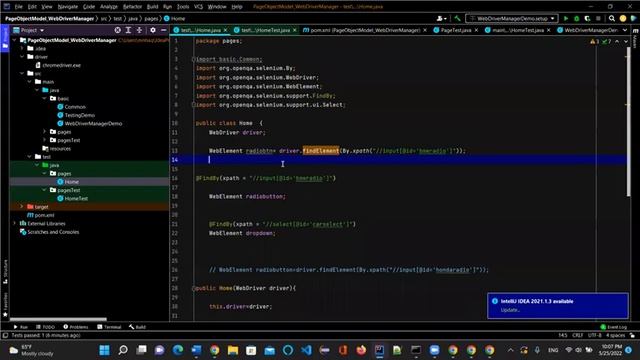Select opened file locate icon in Project panel
The image size is (640, 360).
(x=118, y=30)
